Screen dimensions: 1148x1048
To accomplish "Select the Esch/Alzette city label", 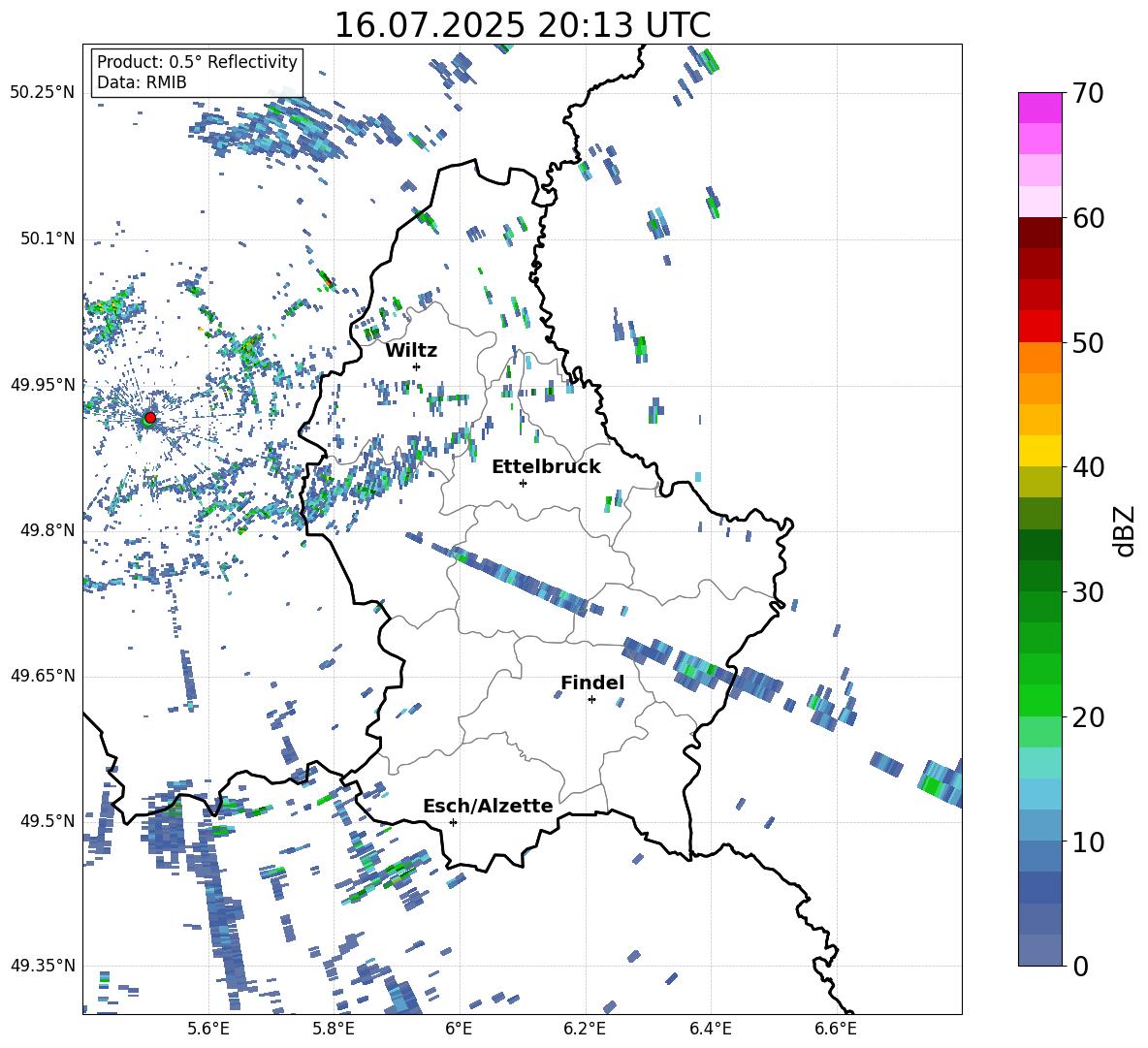I will point(488,806).
